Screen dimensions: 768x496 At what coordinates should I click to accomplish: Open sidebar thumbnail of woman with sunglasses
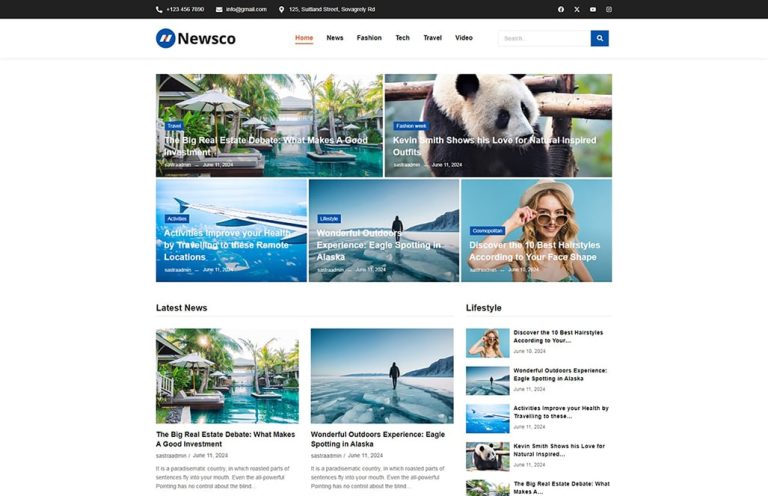pyautogui.click(x=487, y=343)
